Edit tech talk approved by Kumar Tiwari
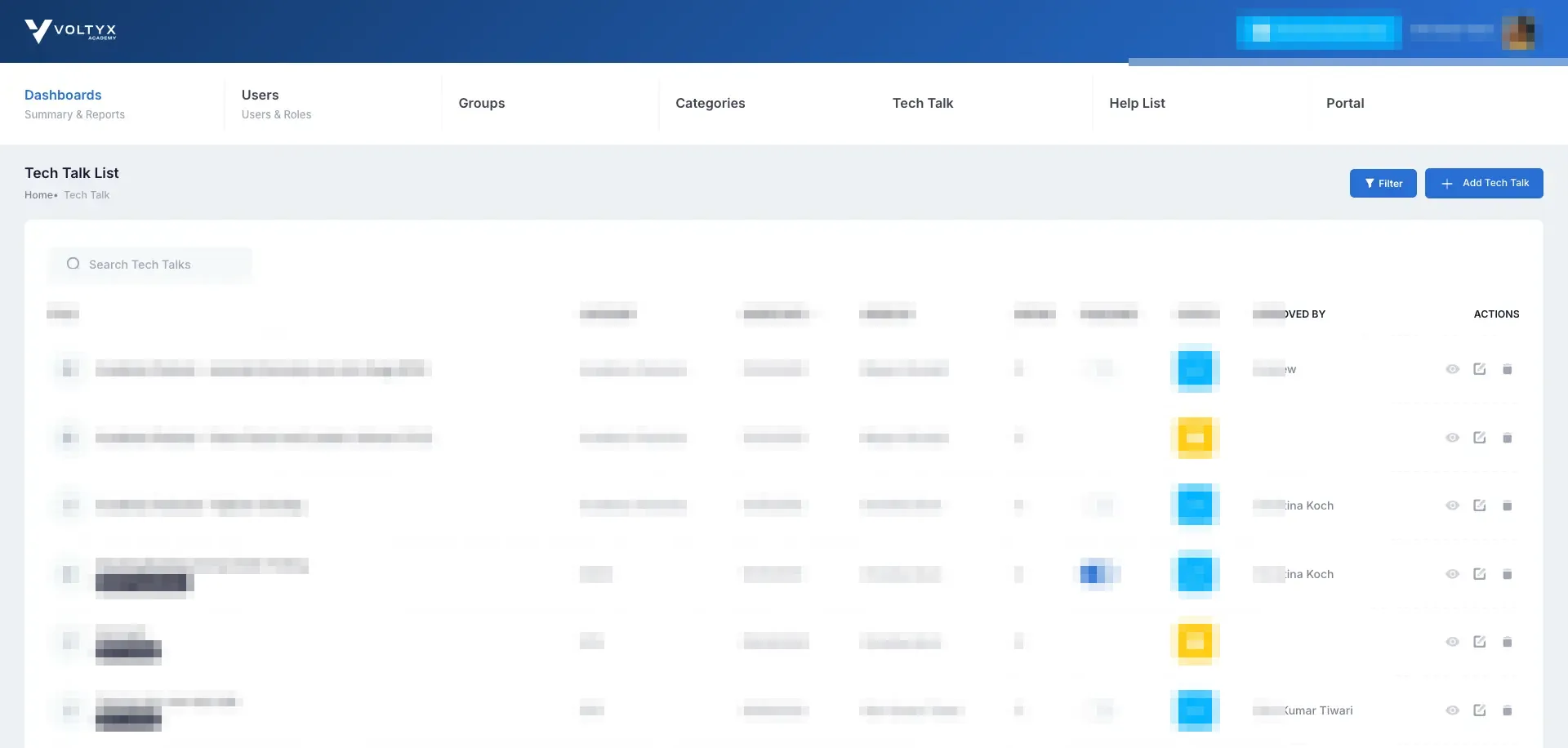This screenshot has height=748, width=1568. pyautogui.click(x=1479, y=710)
